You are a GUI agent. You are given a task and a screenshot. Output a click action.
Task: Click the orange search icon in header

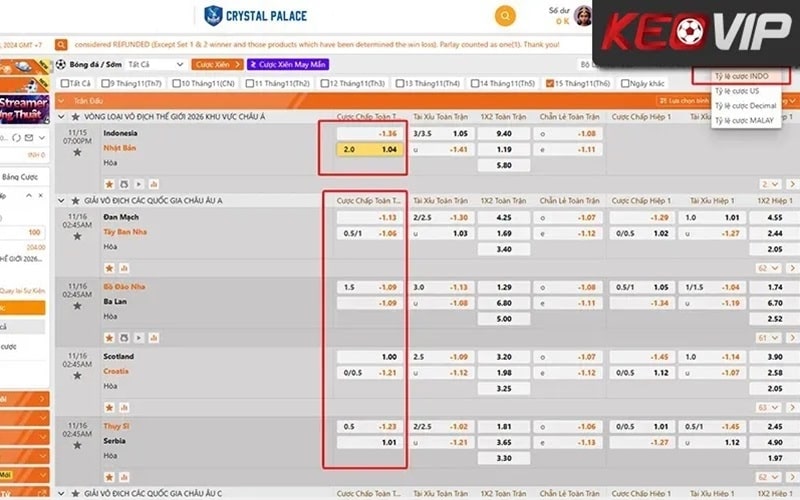coord(505,16)
